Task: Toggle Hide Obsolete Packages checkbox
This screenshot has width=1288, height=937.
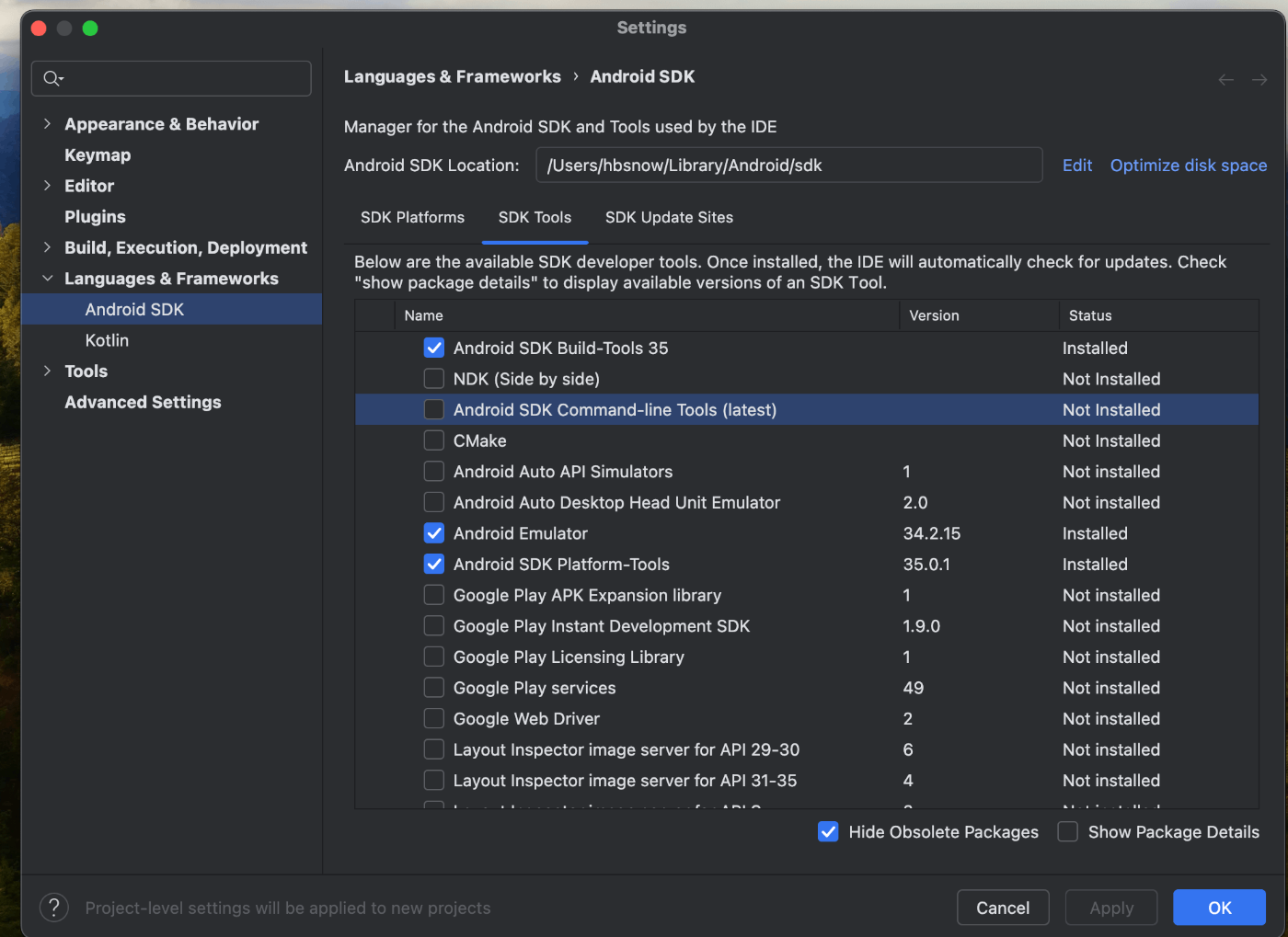Action: [828, 832]
